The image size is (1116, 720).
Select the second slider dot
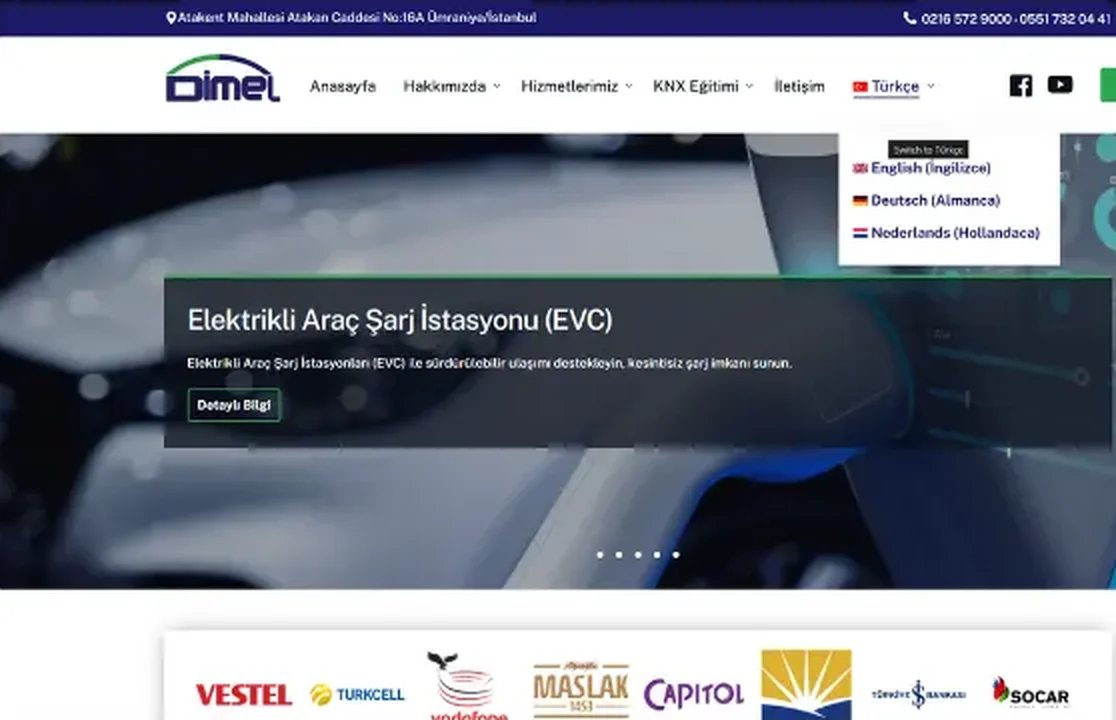(619, 555)
